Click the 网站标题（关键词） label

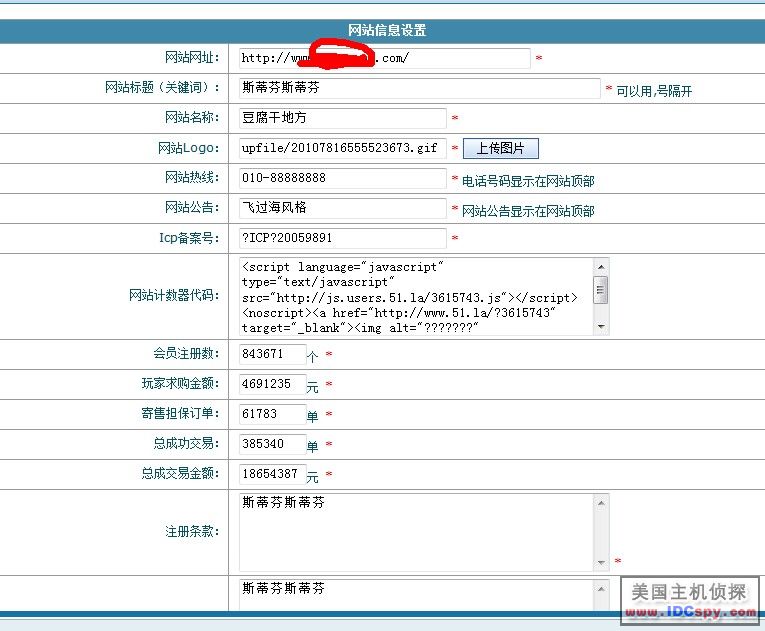point(162,87)
